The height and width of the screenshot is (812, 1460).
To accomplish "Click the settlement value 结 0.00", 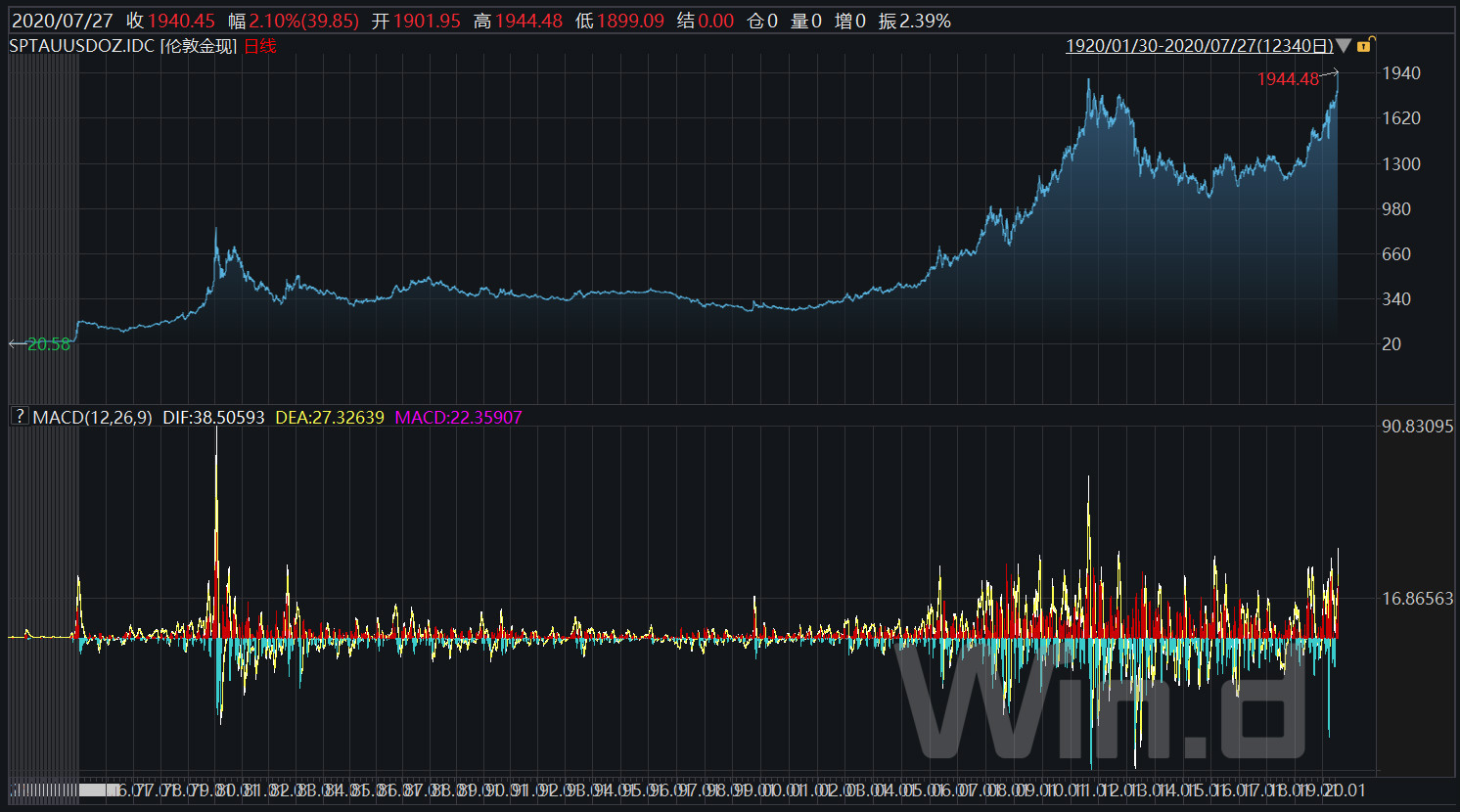I will coord(706,21).
